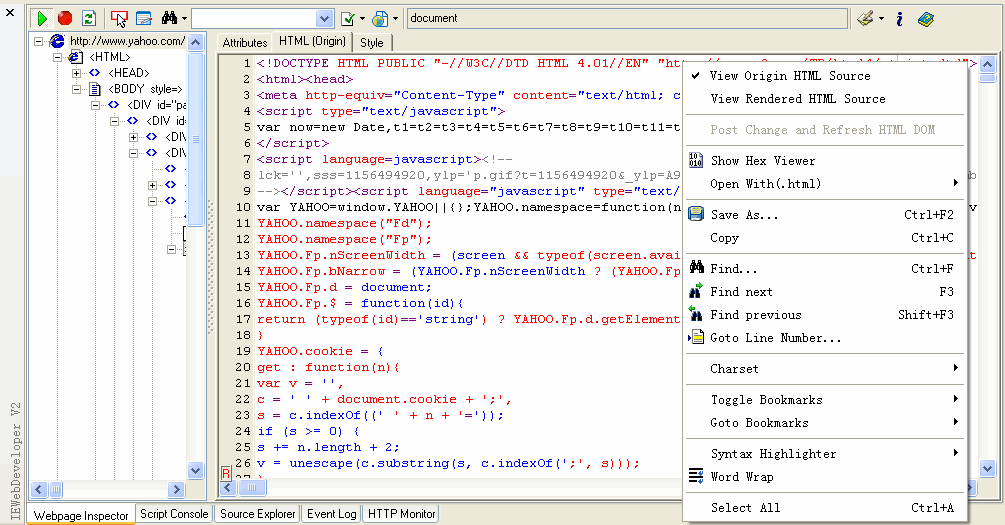
Task: Activate the element picker cursor tool
Action: coord(120,18)
